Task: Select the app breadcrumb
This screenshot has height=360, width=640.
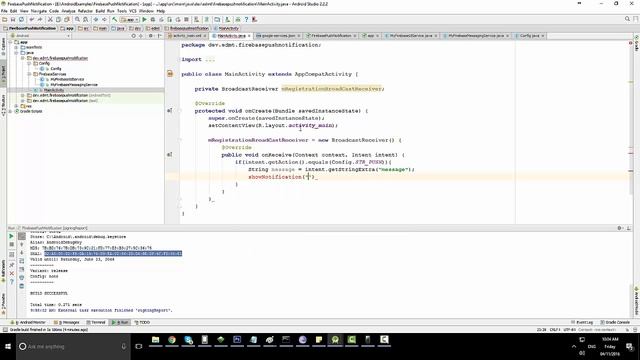Action: click(67, 28)
